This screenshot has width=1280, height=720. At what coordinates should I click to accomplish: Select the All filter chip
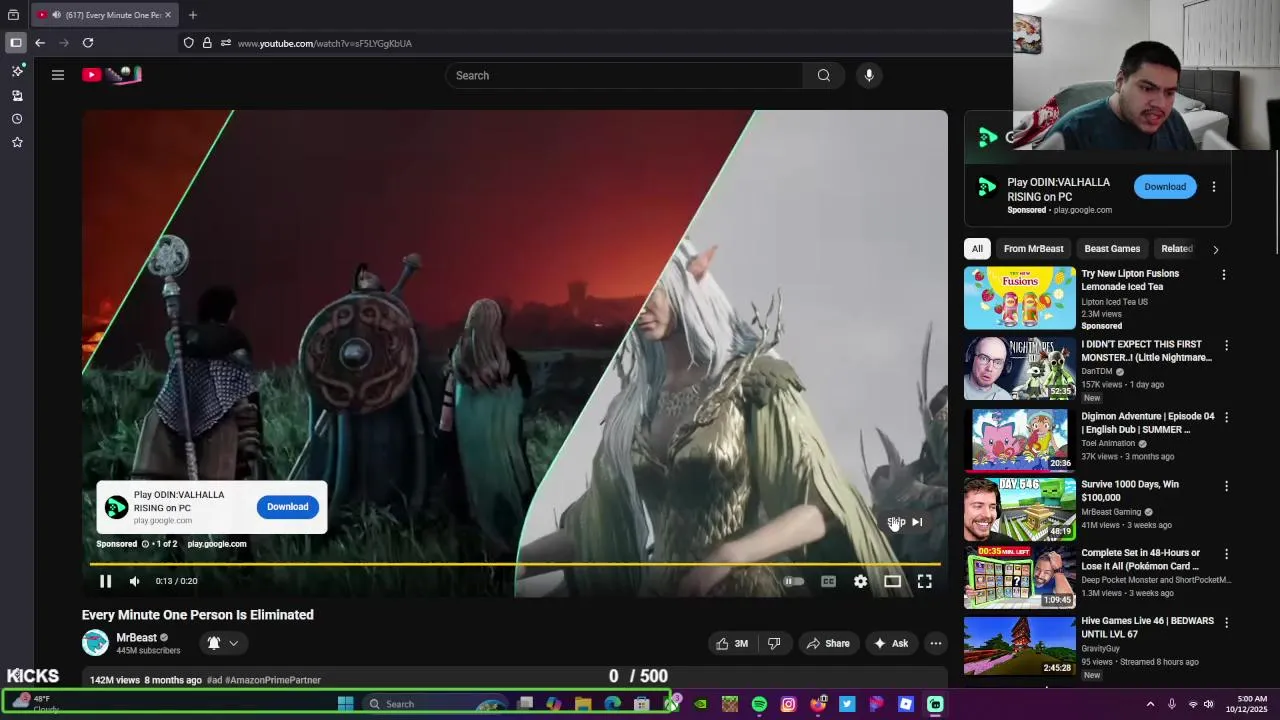click(977, 249)
